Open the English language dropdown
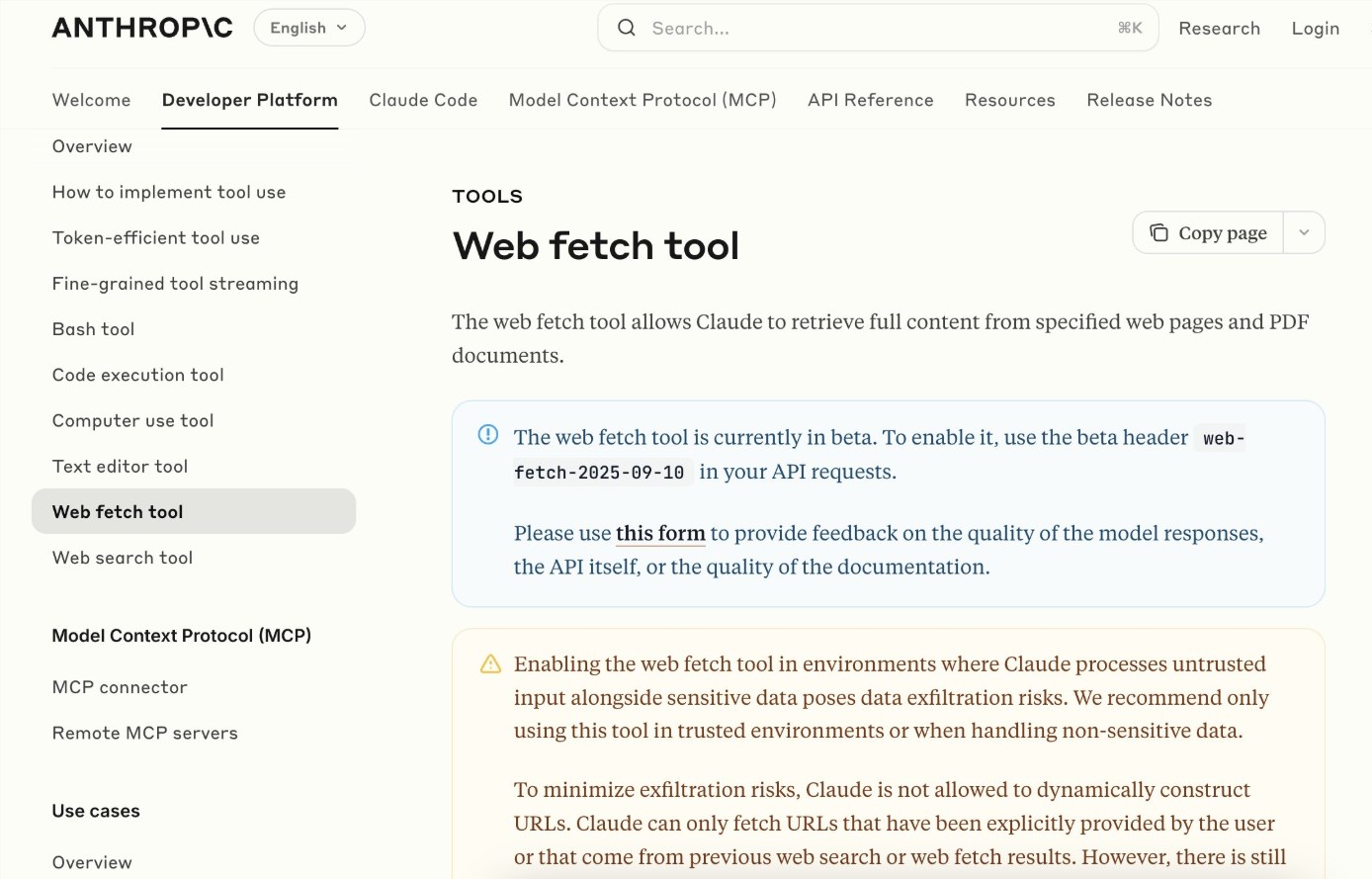The image size is (1372, 879). point(308,28)
